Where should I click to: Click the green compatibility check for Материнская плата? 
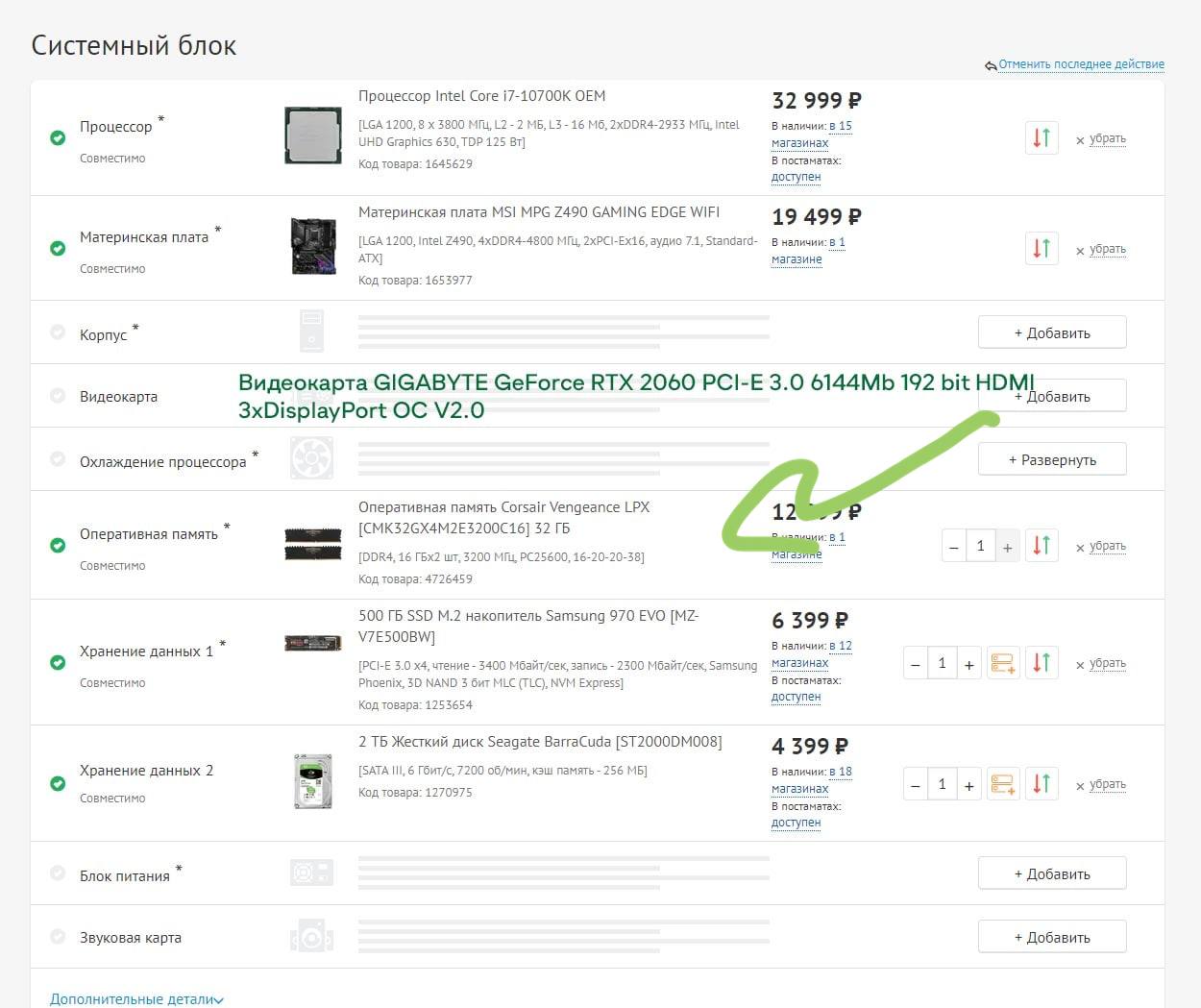click(58, 248)
